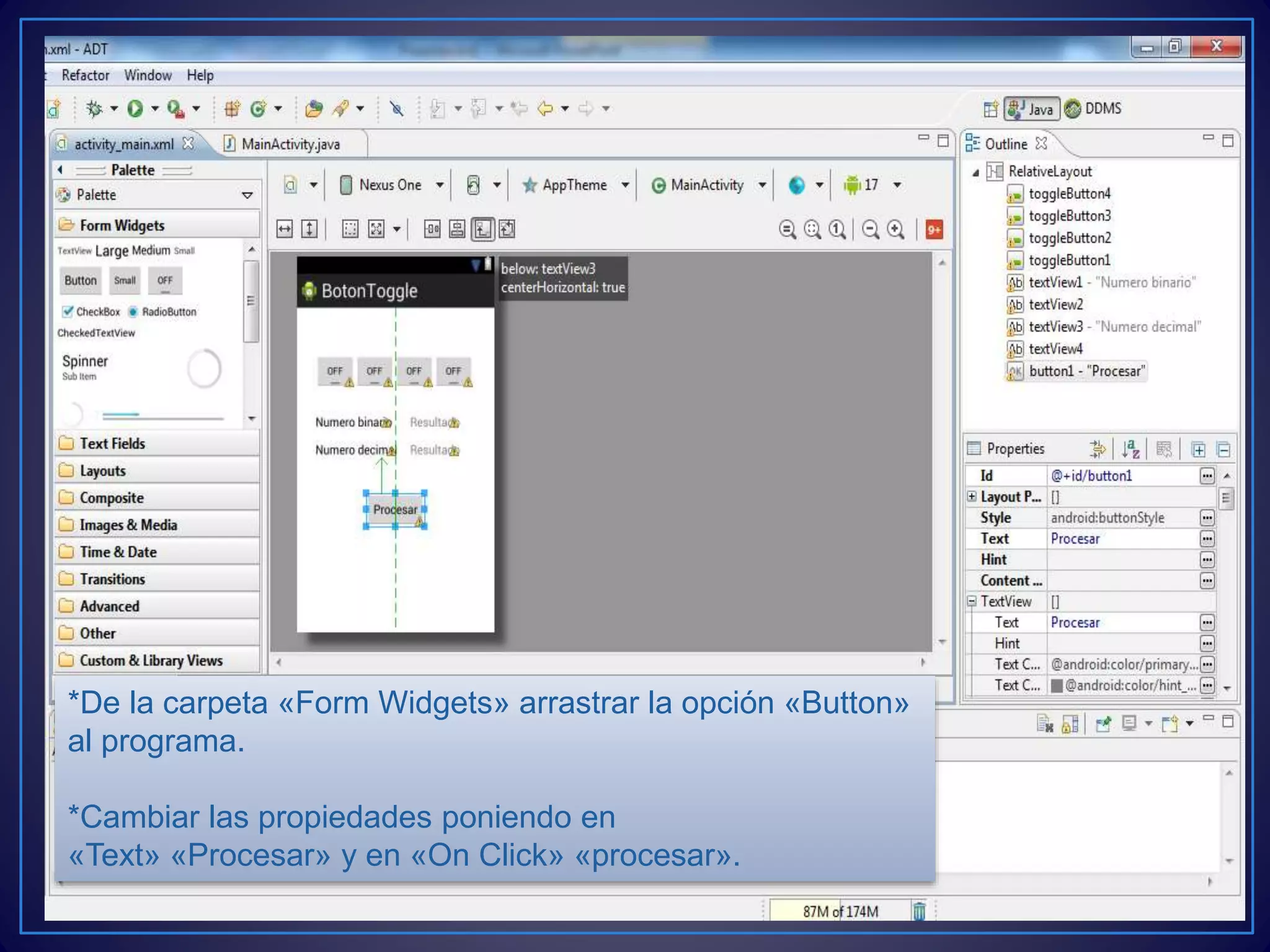Open the Images & Media palette folder
This screenshot has width=1270, height=952.
click(157, 525)
